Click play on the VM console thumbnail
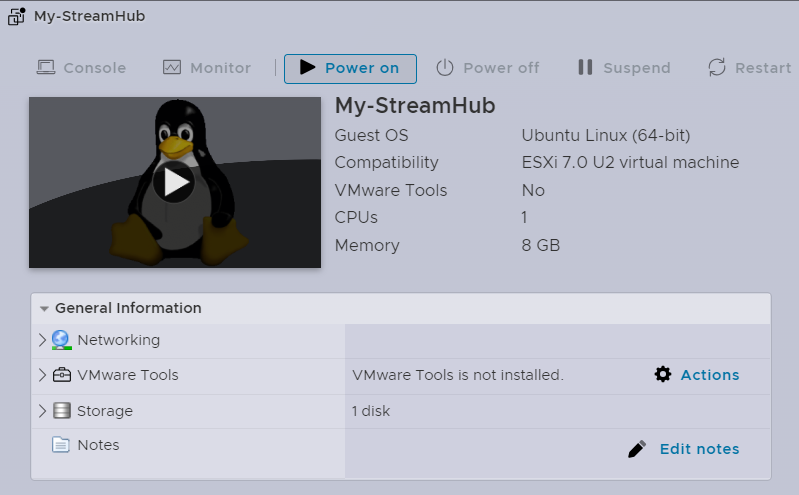799x495 pixels. [175, 181]
